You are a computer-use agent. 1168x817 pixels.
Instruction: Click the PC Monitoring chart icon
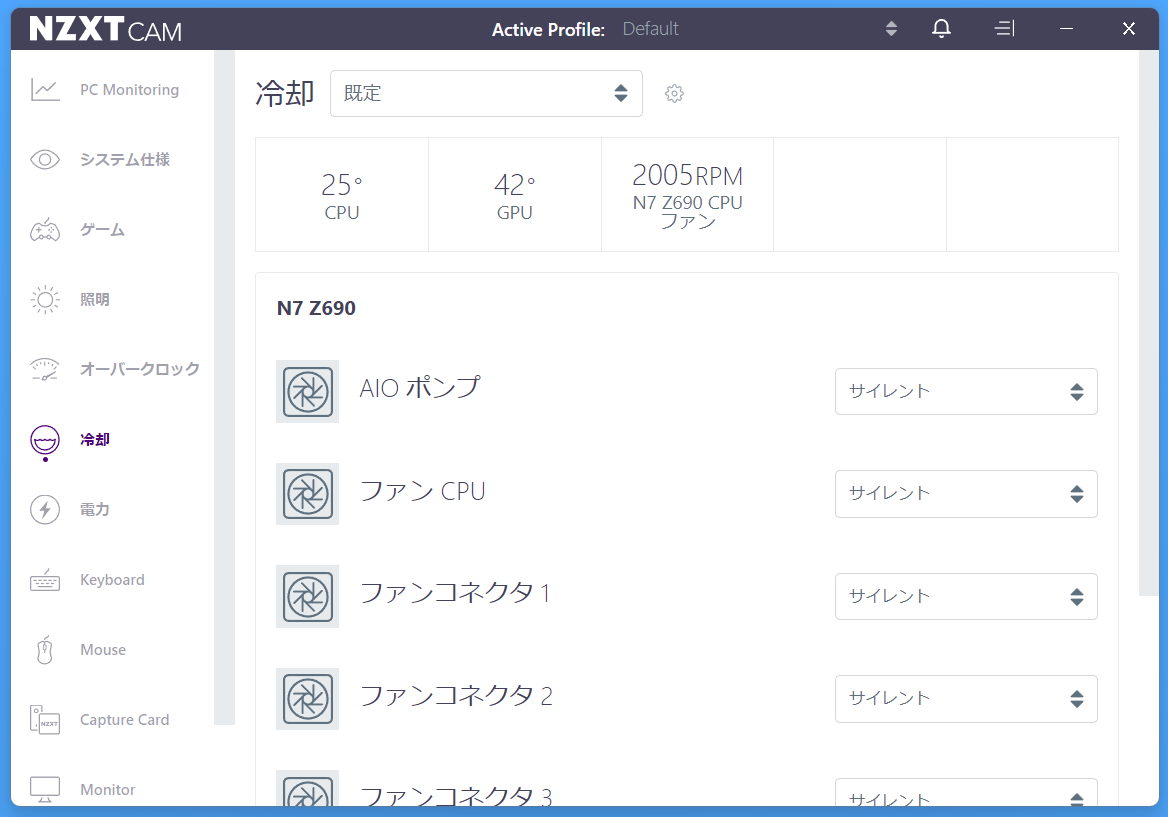tap(45, 89)
